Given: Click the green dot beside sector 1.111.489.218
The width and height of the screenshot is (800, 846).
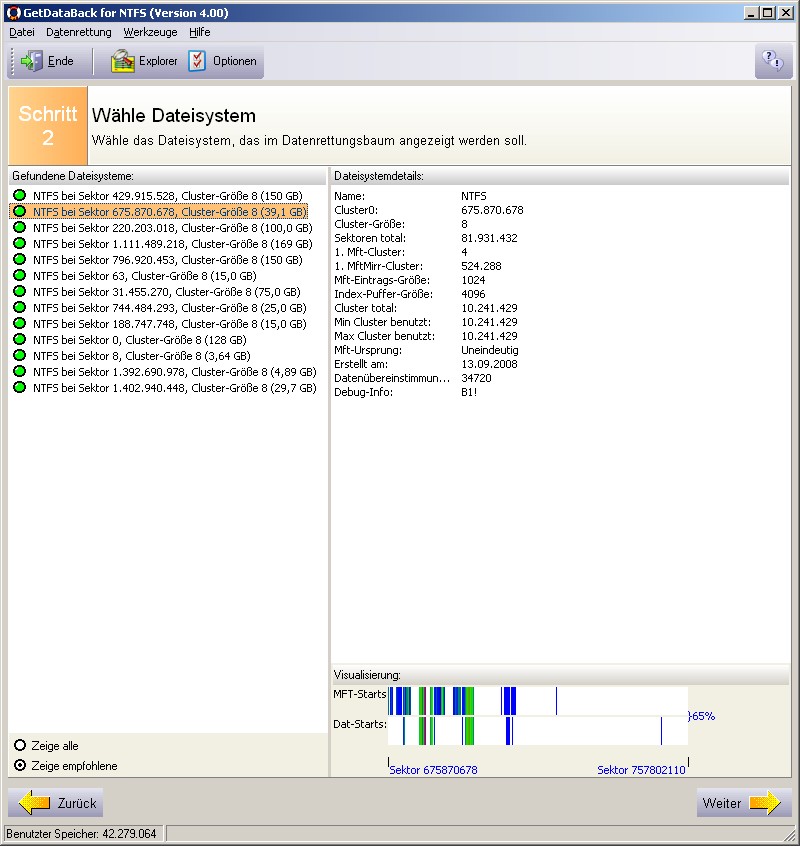Looking at the screenshot, I should click(x=19, y=243).
